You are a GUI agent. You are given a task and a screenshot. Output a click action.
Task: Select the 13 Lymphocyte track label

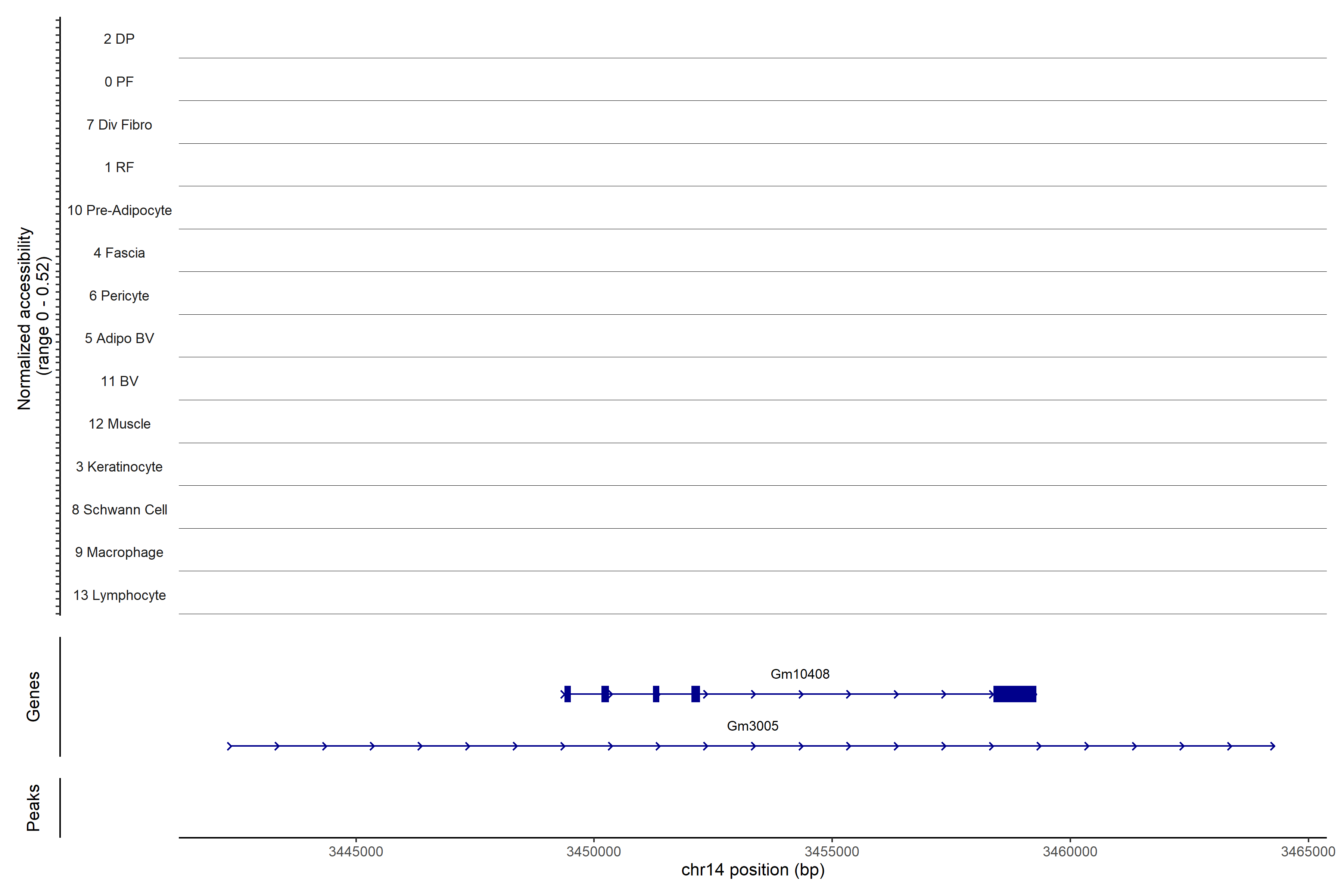[119, 595]
